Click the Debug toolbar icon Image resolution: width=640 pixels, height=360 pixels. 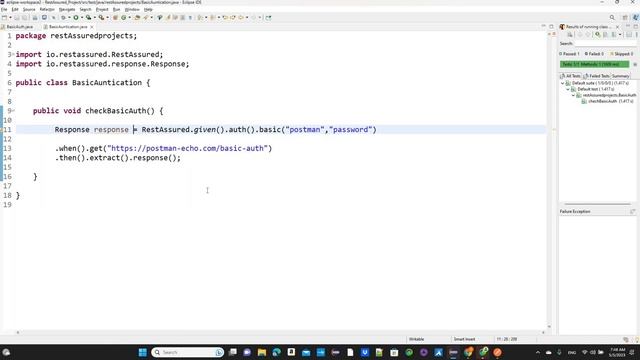(63, 18)
